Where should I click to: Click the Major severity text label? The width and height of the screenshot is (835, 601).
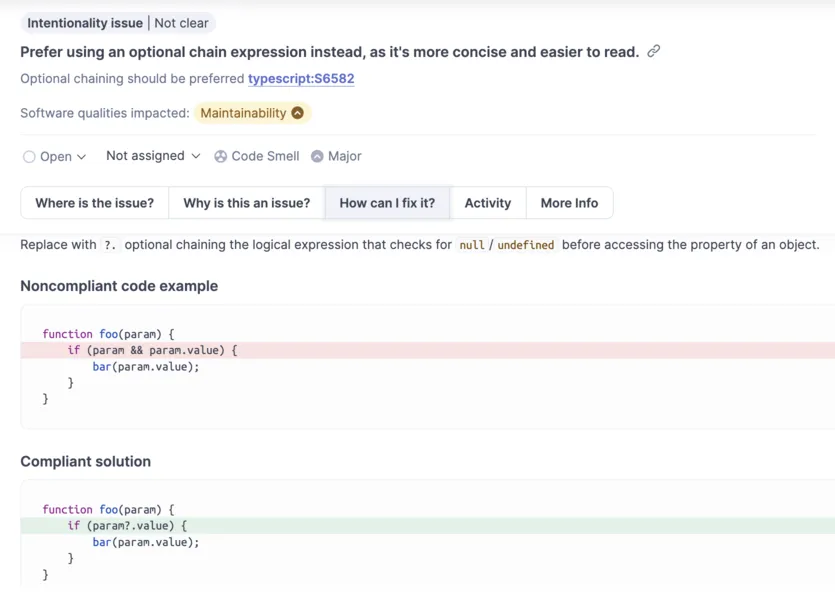(345, 157)
